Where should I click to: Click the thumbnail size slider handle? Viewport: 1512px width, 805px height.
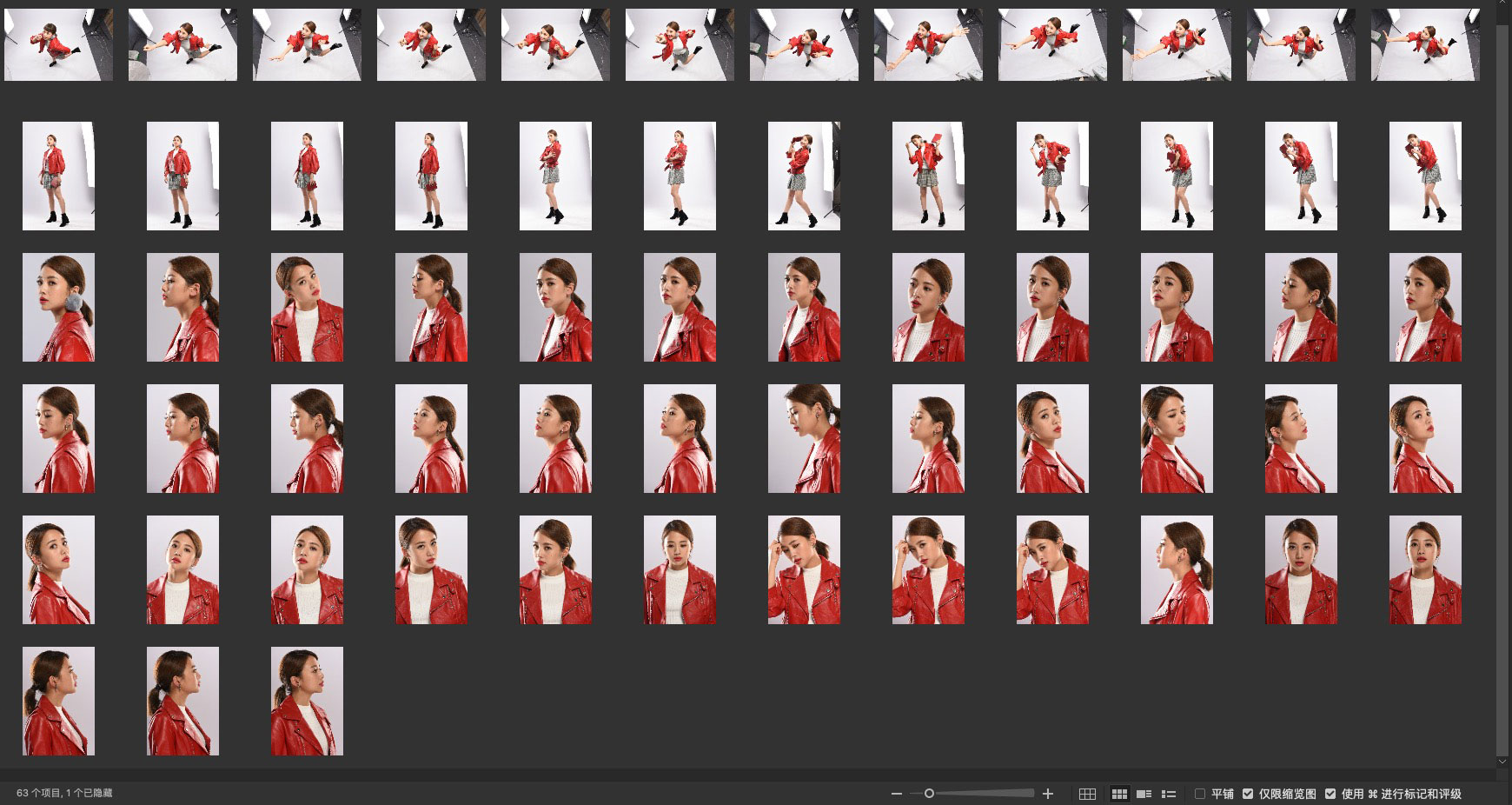(929, 794)
